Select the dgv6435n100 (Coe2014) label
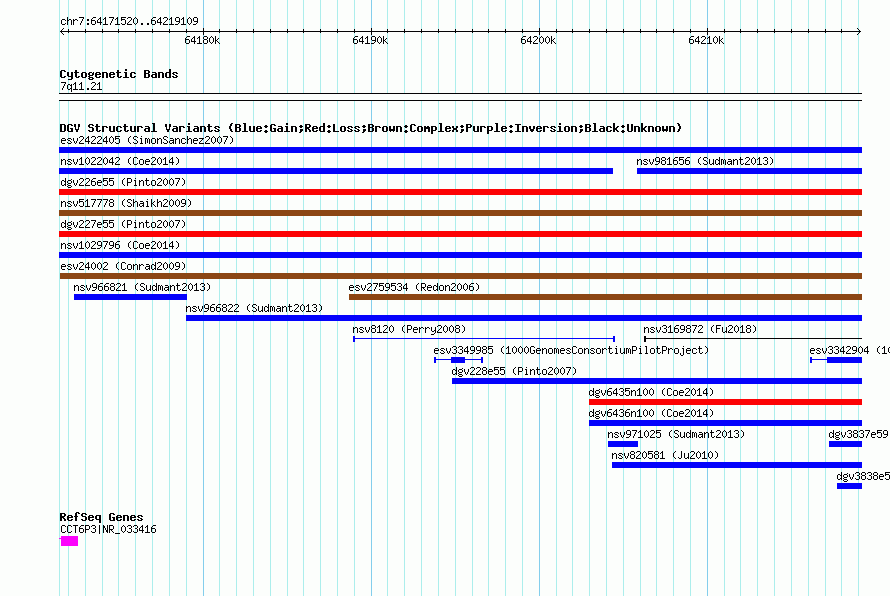 (651, 392)
